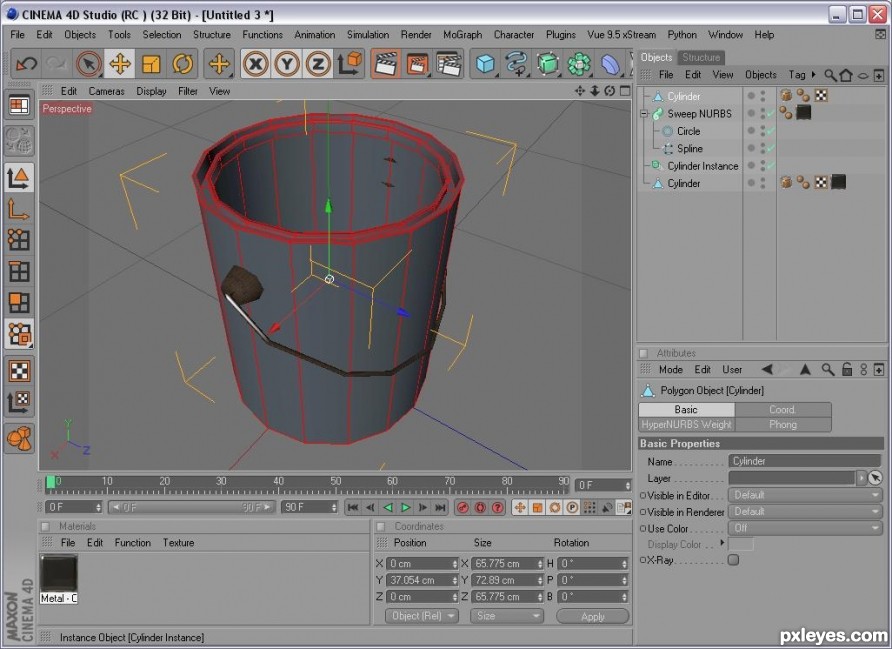This screenshot has width=892, height=649.
Task: Click the Animation mode icon at the bottom of the sidebar
Action: 19,439
